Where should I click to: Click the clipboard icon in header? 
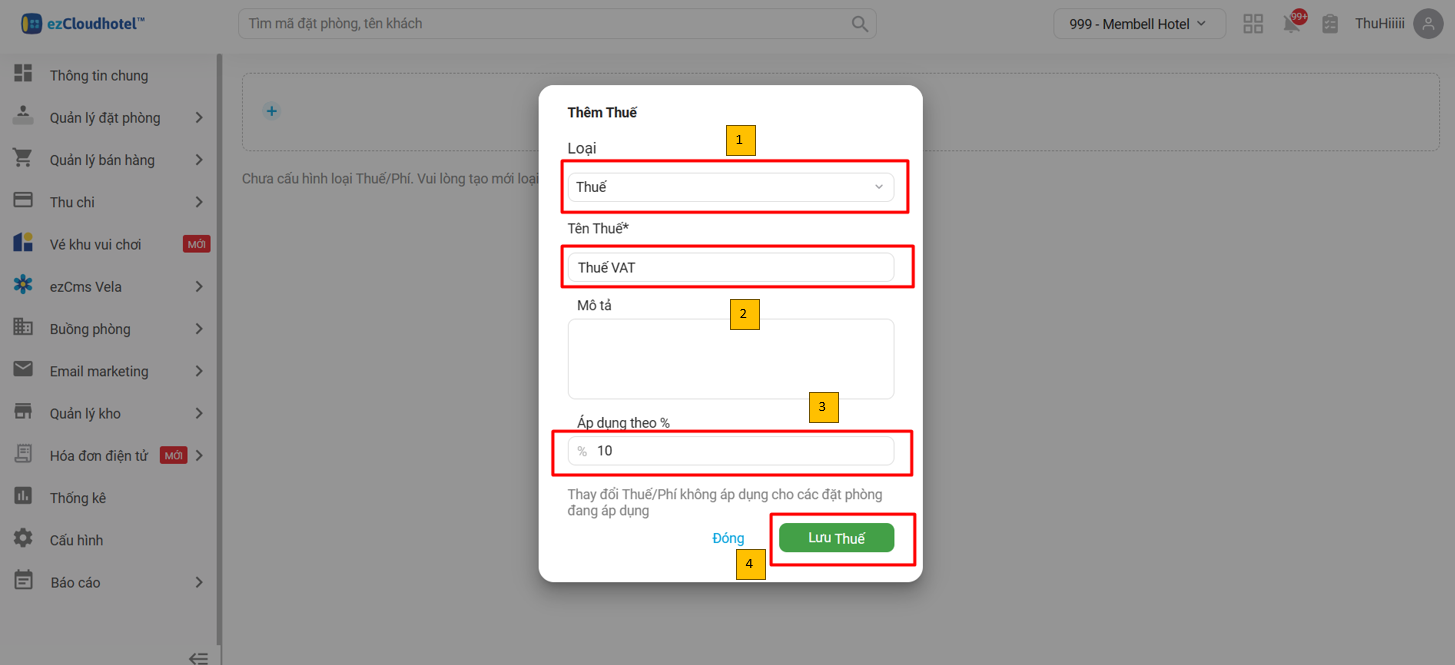point(1329,24)
